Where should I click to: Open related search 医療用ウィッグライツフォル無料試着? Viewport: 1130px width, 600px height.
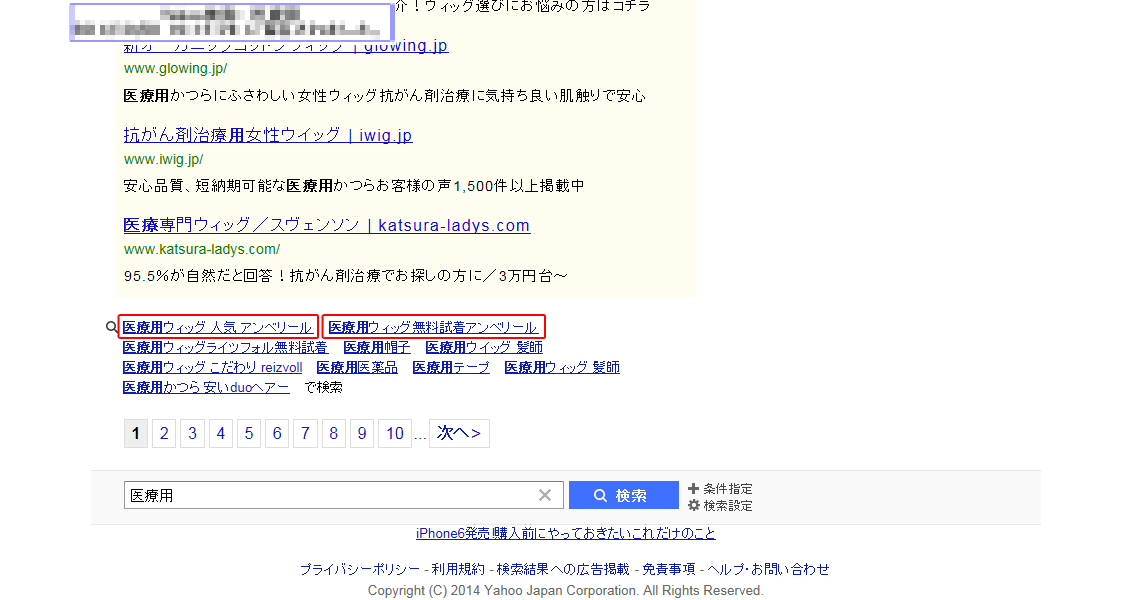225,347
